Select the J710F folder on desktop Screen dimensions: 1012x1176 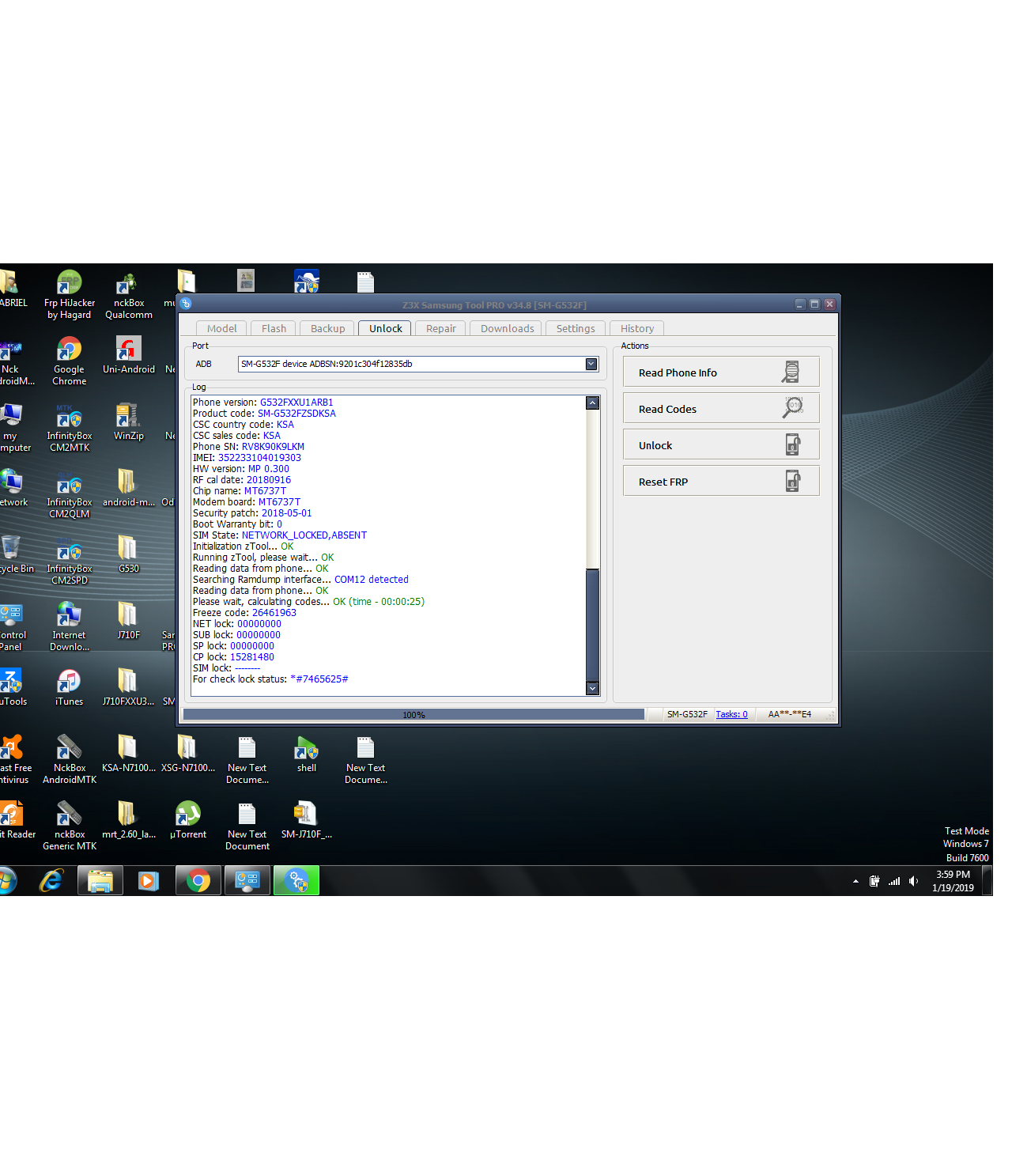[x=129, y=622]
